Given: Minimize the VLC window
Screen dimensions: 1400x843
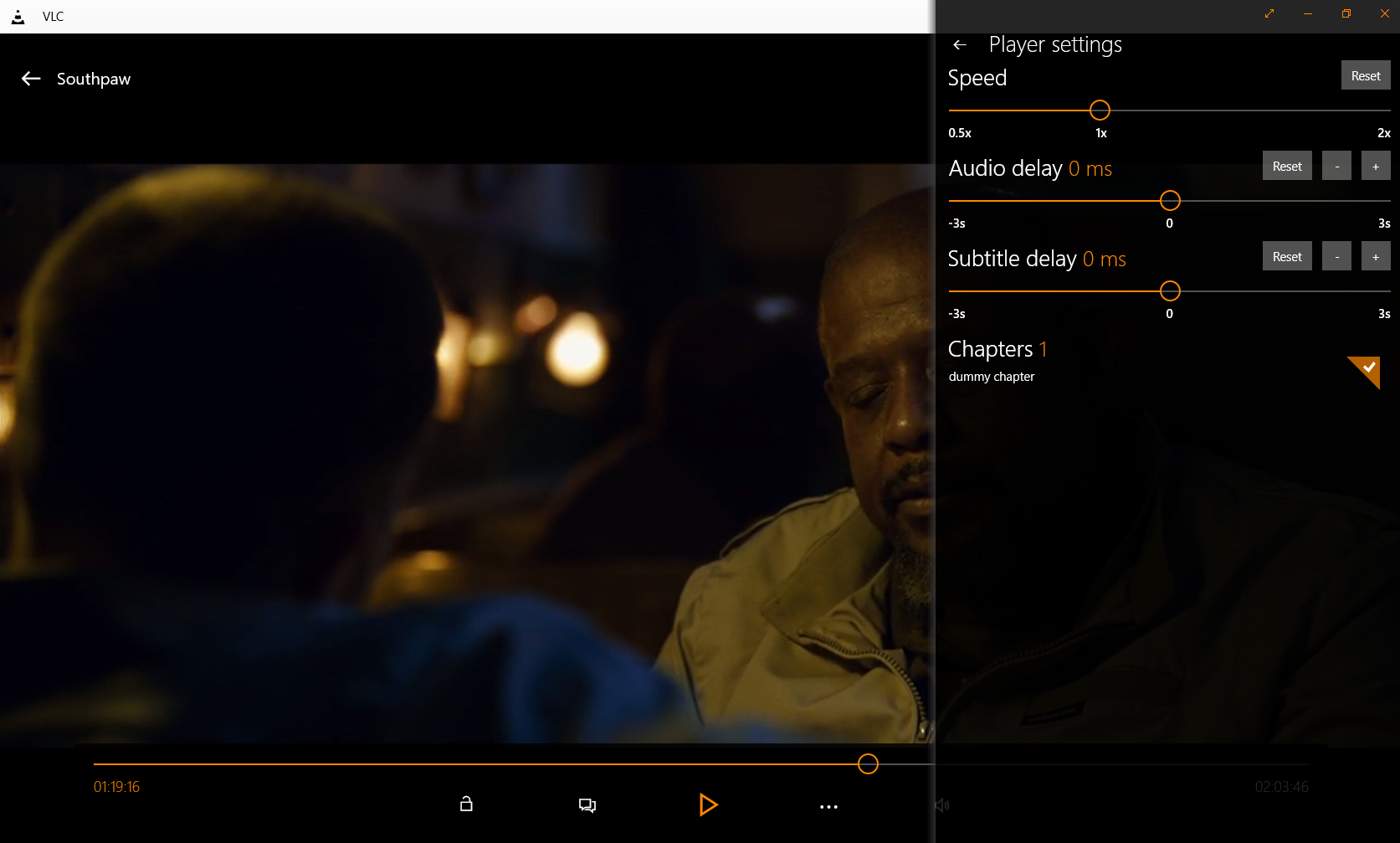Looking at the screenshot, I should pos(1308,13).
